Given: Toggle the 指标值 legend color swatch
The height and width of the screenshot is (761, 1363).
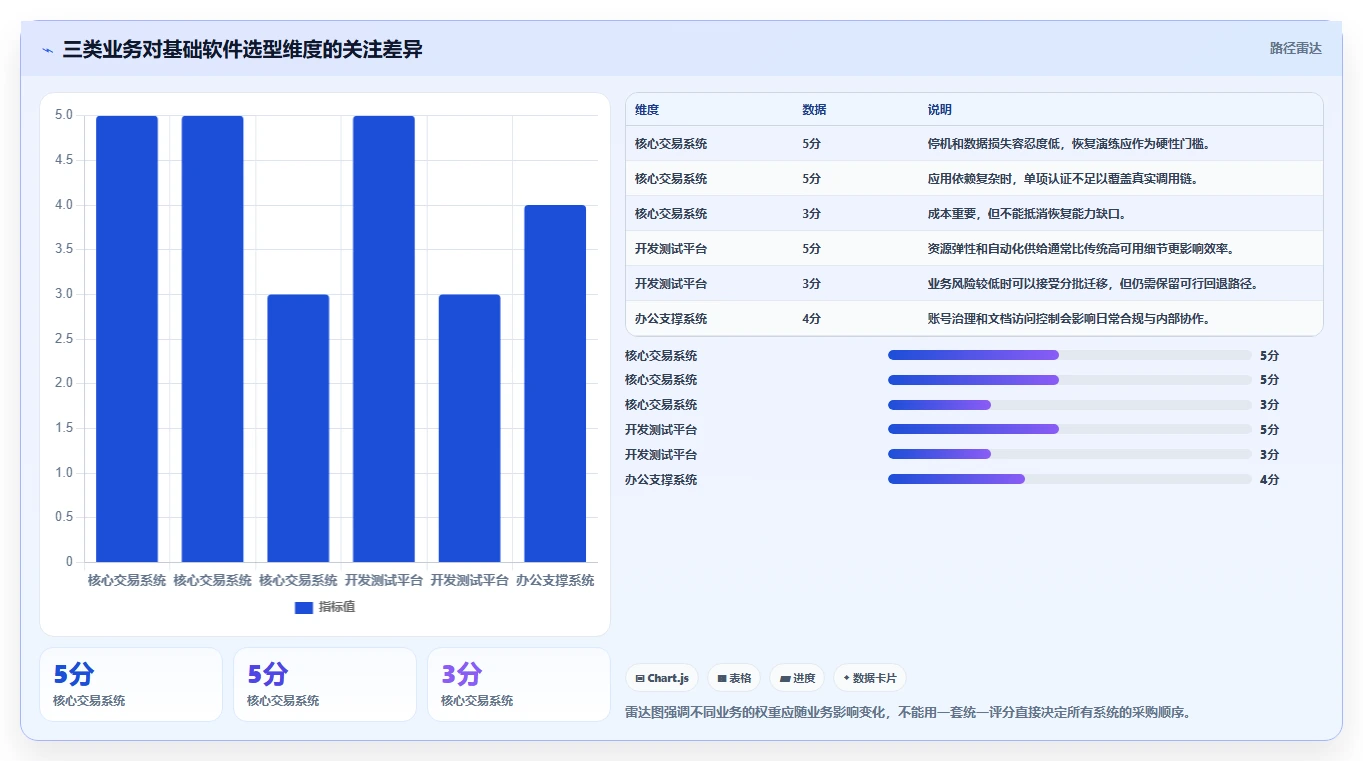Looking at the screenshot, I should 304,608.
